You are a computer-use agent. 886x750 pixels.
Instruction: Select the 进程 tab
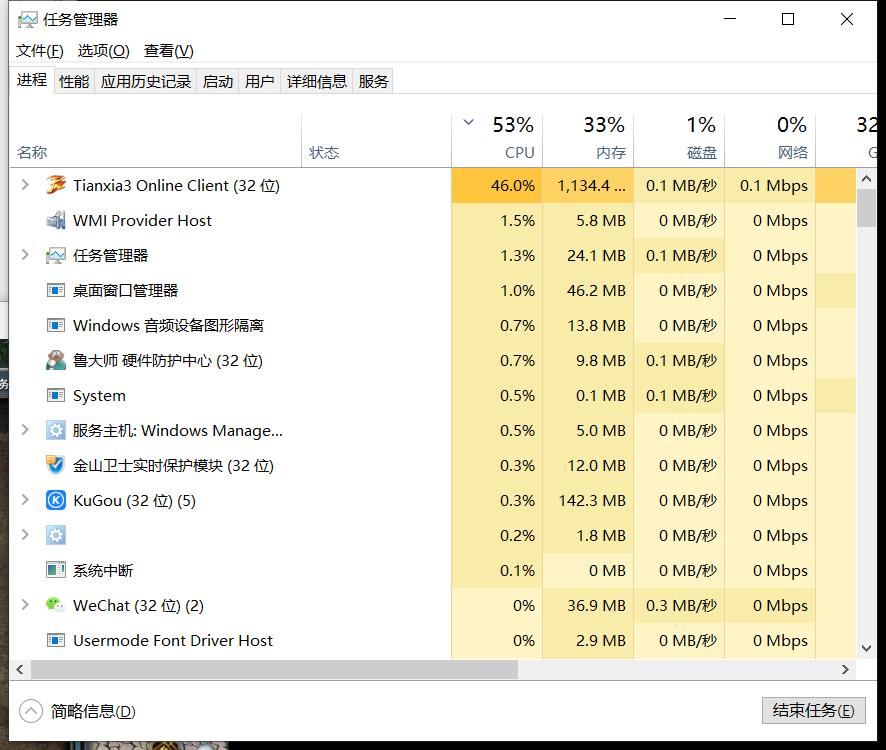32,80
